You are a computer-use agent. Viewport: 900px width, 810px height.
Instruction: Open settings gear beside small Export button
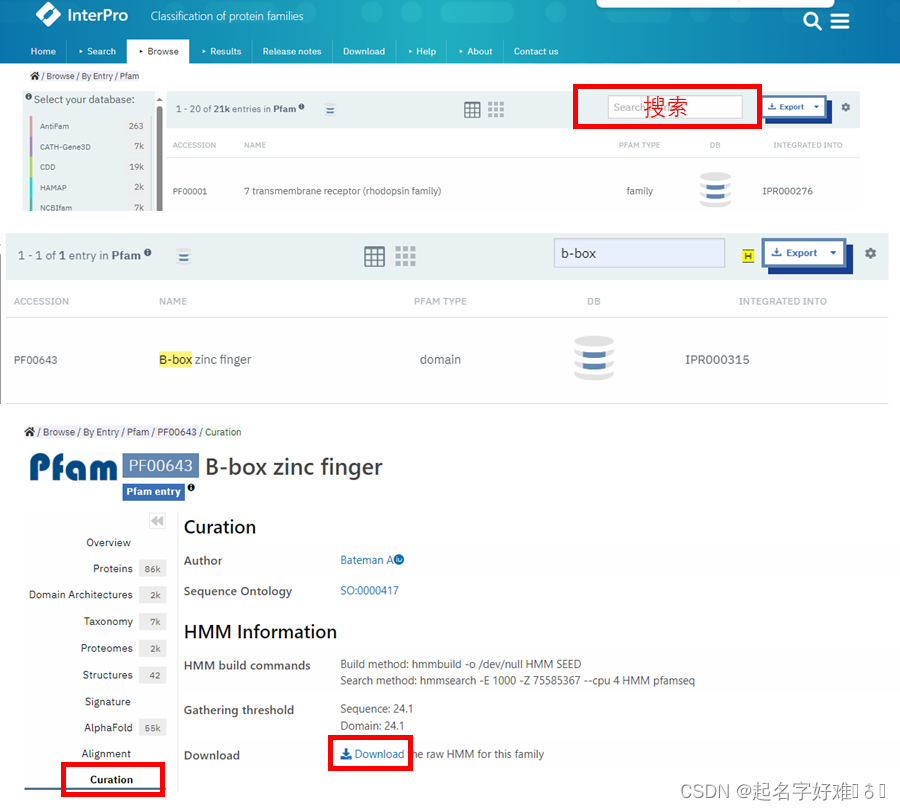845,107
